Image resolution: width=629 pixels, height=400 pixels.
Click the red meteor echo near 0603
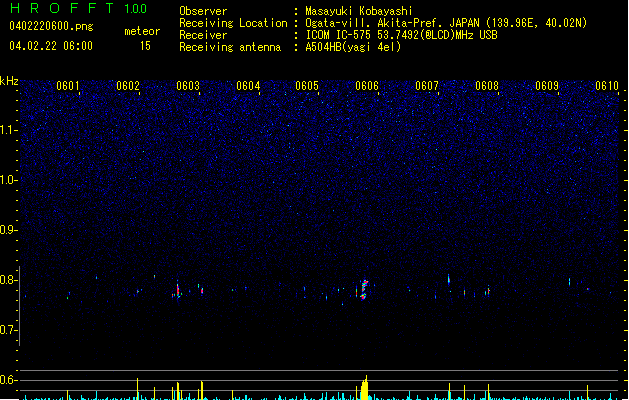(x=178, y=290)
